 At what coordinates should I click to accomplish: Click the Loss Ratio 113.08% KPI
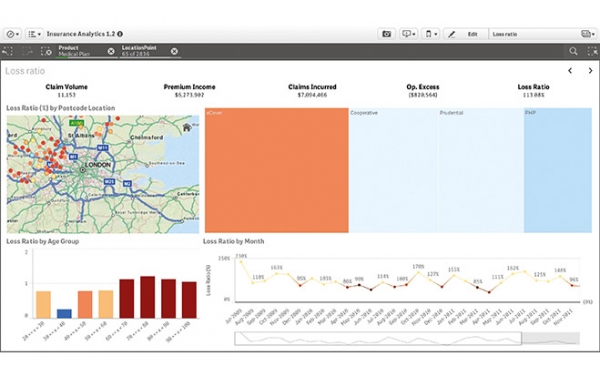(x=533, y=91)
